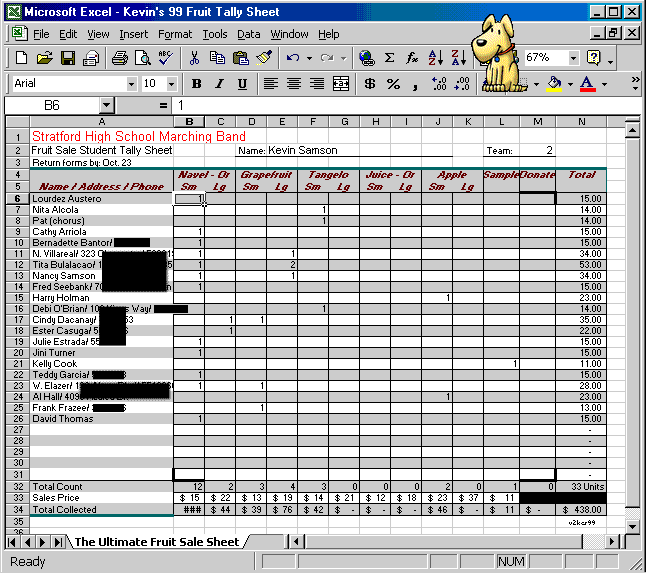This screenshot has width=646, height=574.
Task: Open the Name Box dropdown arrow
Action: click(106, 105)
